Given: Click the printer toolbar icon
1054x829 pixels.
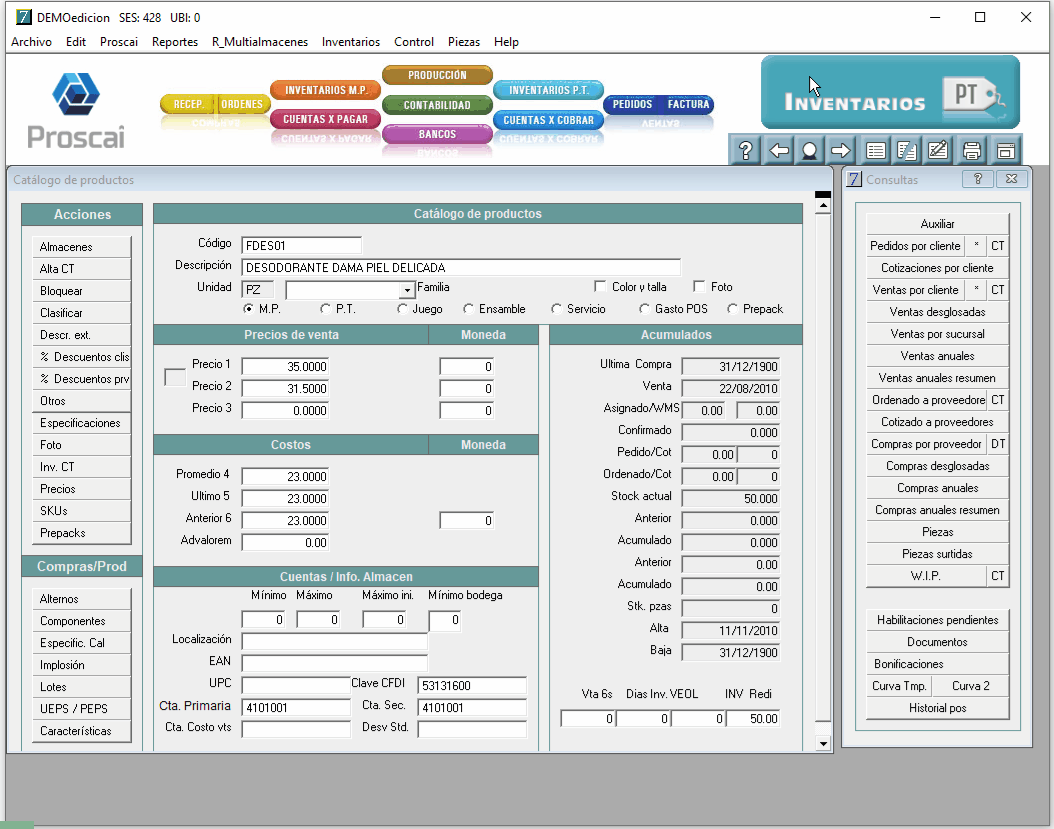Looking at the screenshot, I should 971,150.
